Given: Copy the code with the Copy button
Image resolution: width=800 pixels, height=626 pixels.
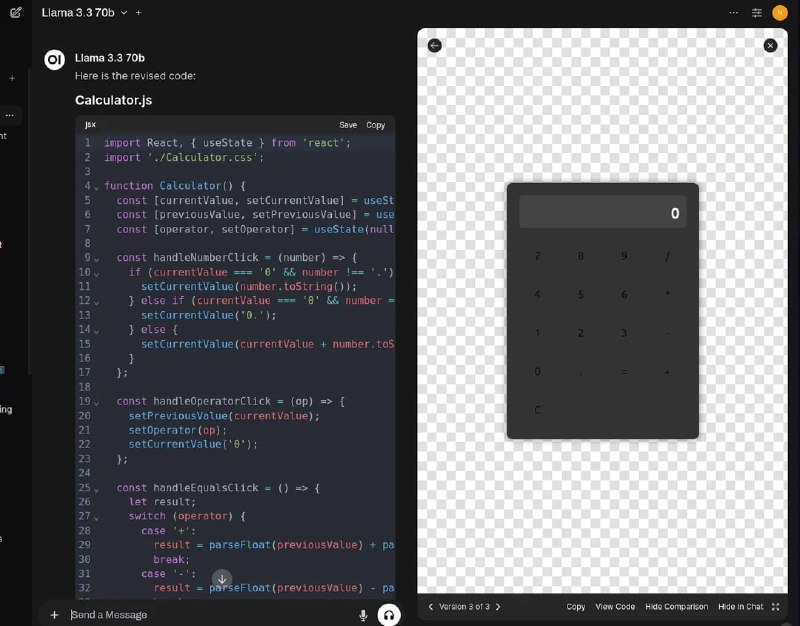Looking at the screenshot, I should [x=375, y=124].
